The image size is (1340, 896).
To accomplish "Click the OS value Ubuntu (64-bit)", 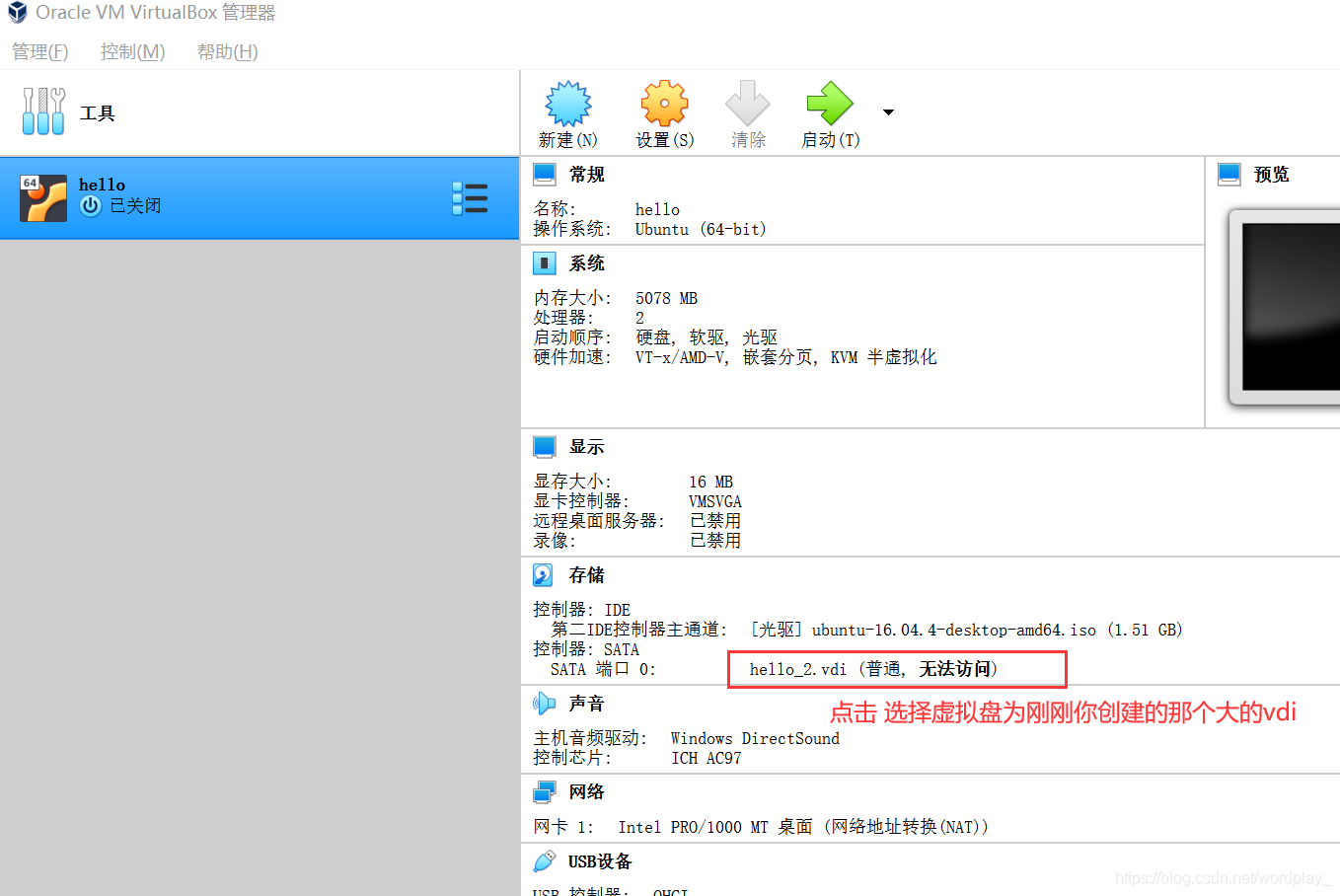I will (701, 229).
